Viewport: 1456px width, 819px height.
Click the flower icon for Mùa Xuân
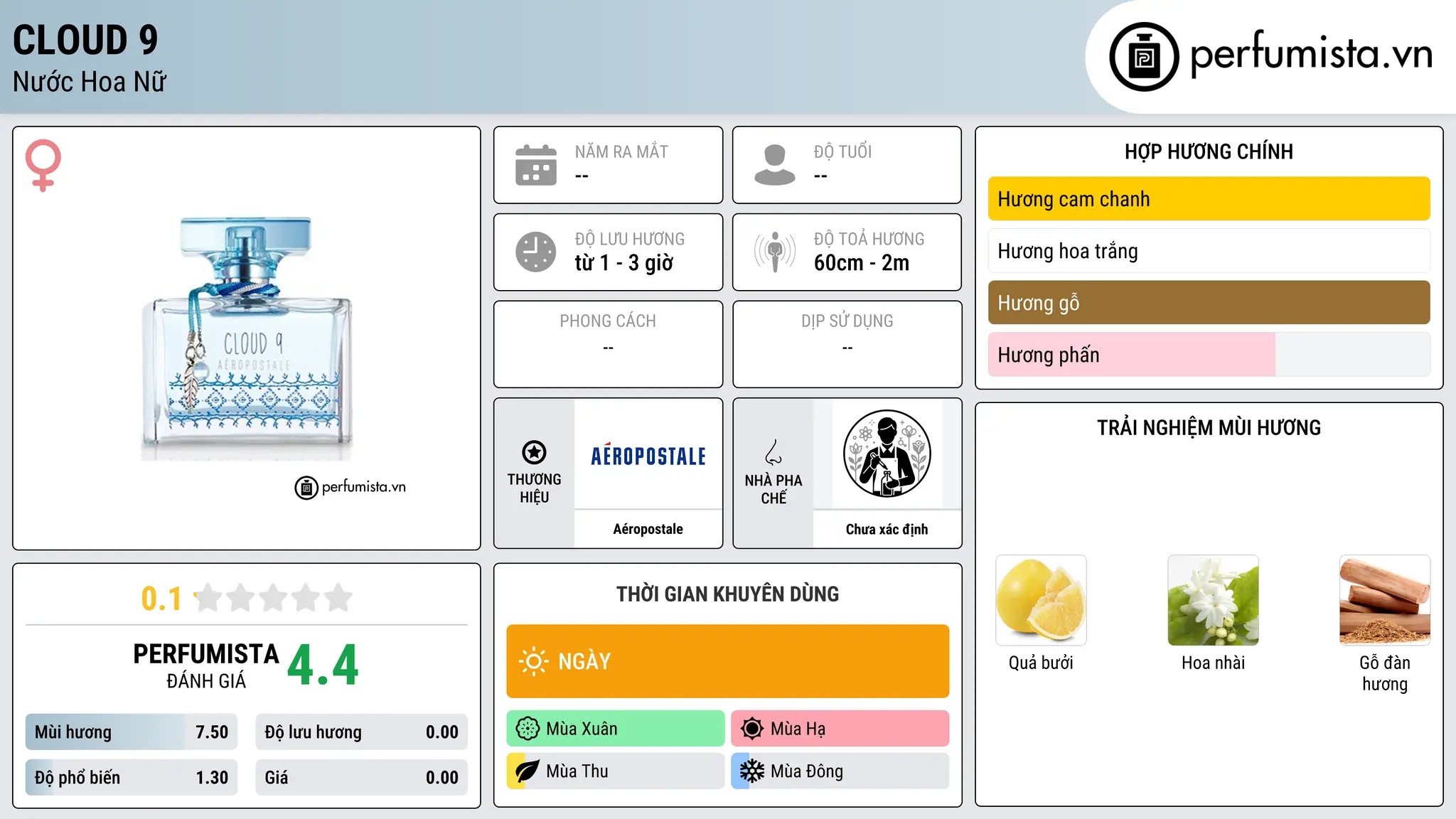pyautogui.click(x=528, y=729)
